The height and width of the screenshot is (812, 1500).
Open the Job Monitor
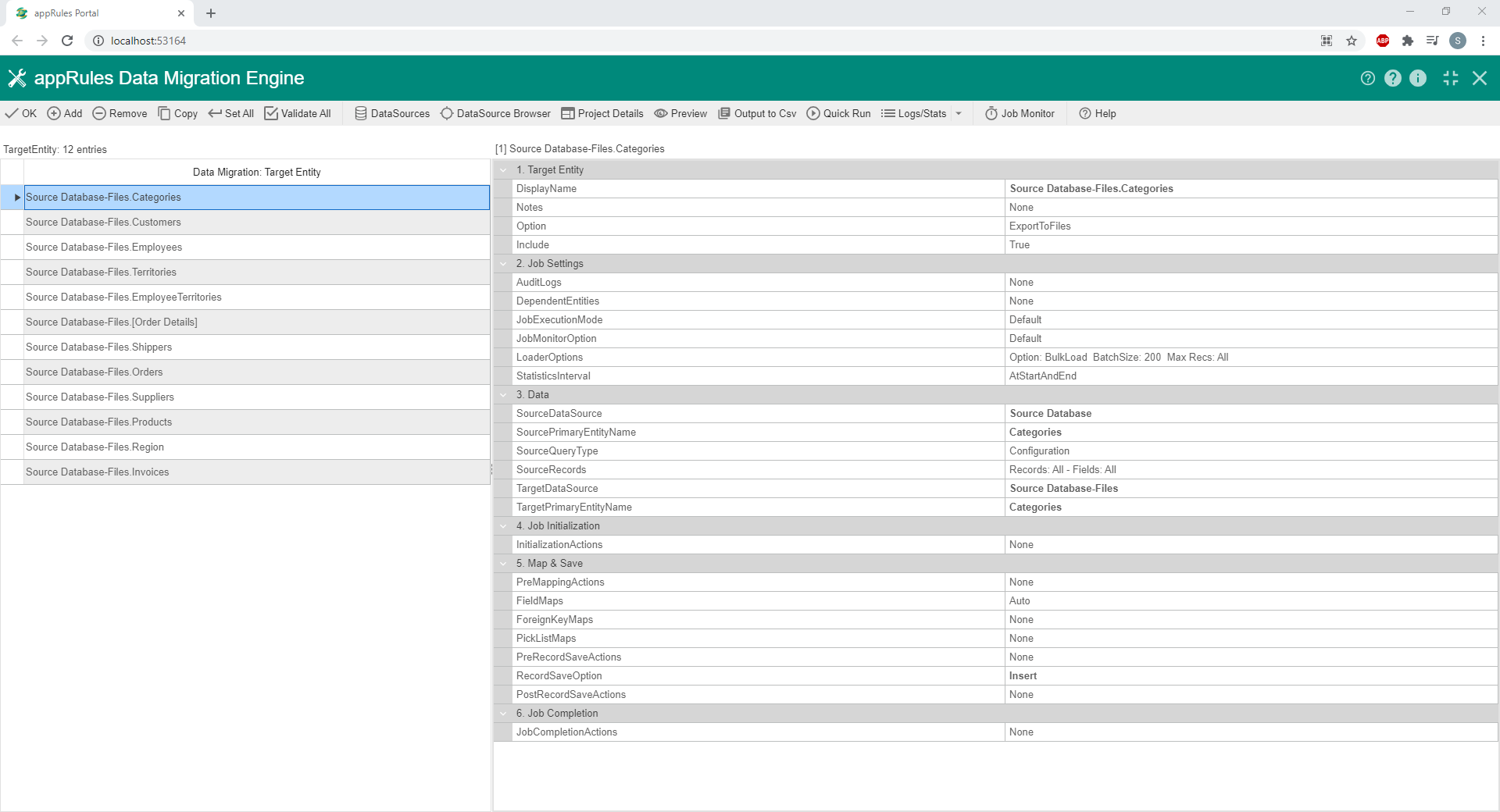1020,113
